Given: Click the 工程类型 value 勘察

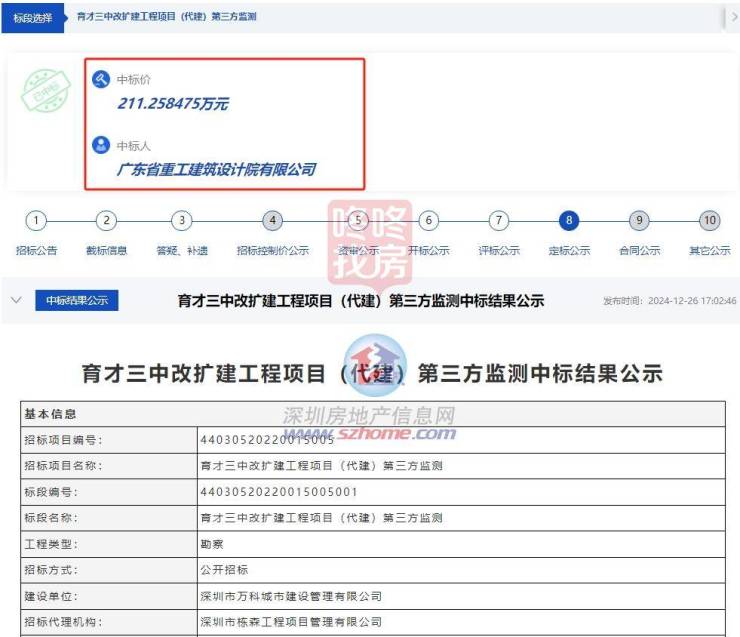Looking at the screenshot, I should (x=211, y=544).
